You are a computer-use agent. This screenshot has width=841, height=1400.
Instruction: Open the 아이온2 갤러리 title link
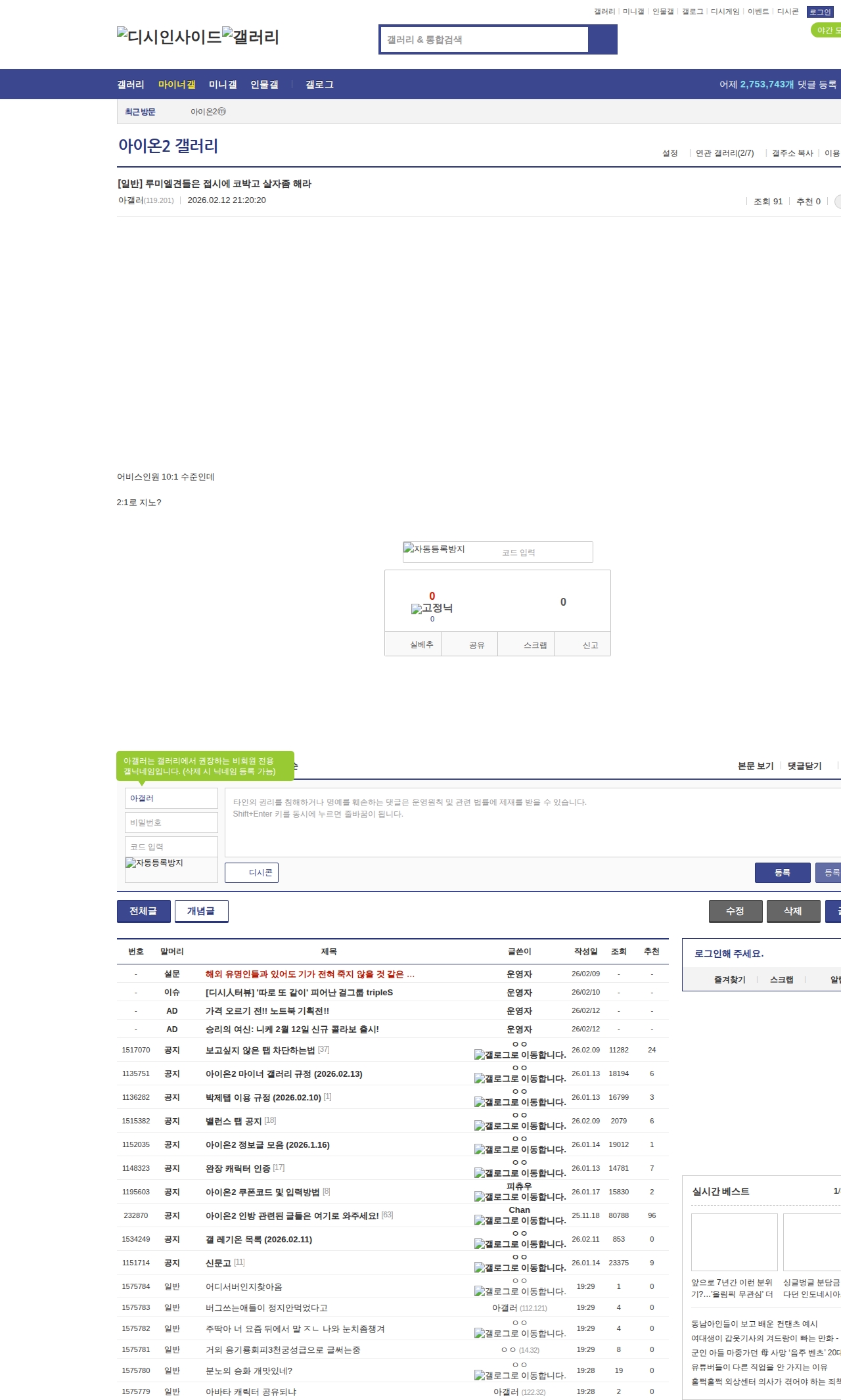click(x=168, y=146)
